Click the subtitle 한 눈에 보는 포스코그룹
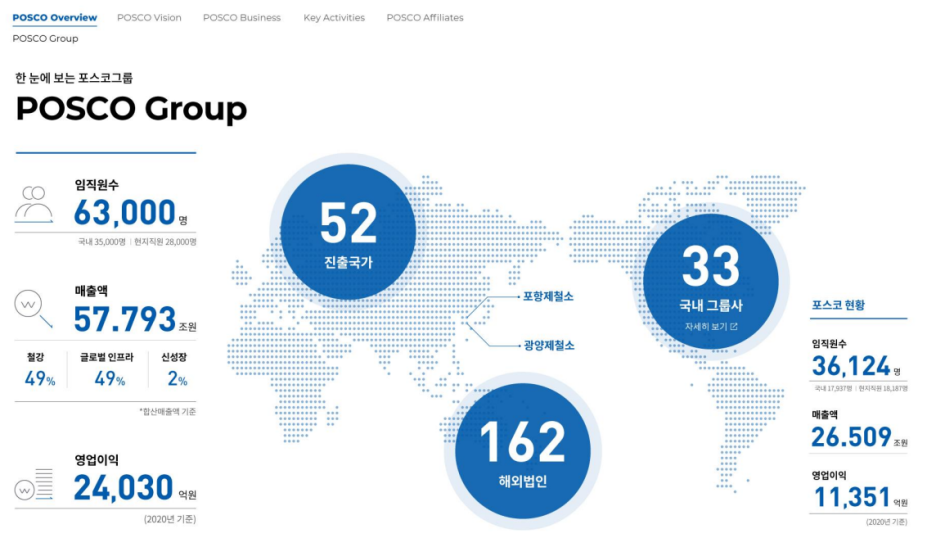This screenshot has width=936, height=547. point(74,78)
